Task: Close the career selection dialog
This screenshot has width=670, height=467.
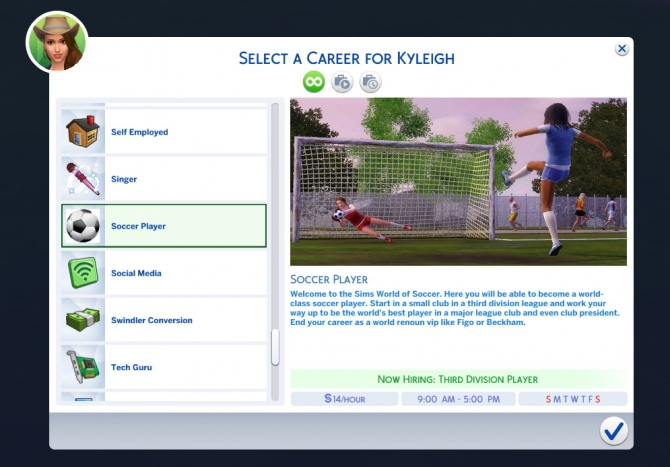Action: (622, 48)
